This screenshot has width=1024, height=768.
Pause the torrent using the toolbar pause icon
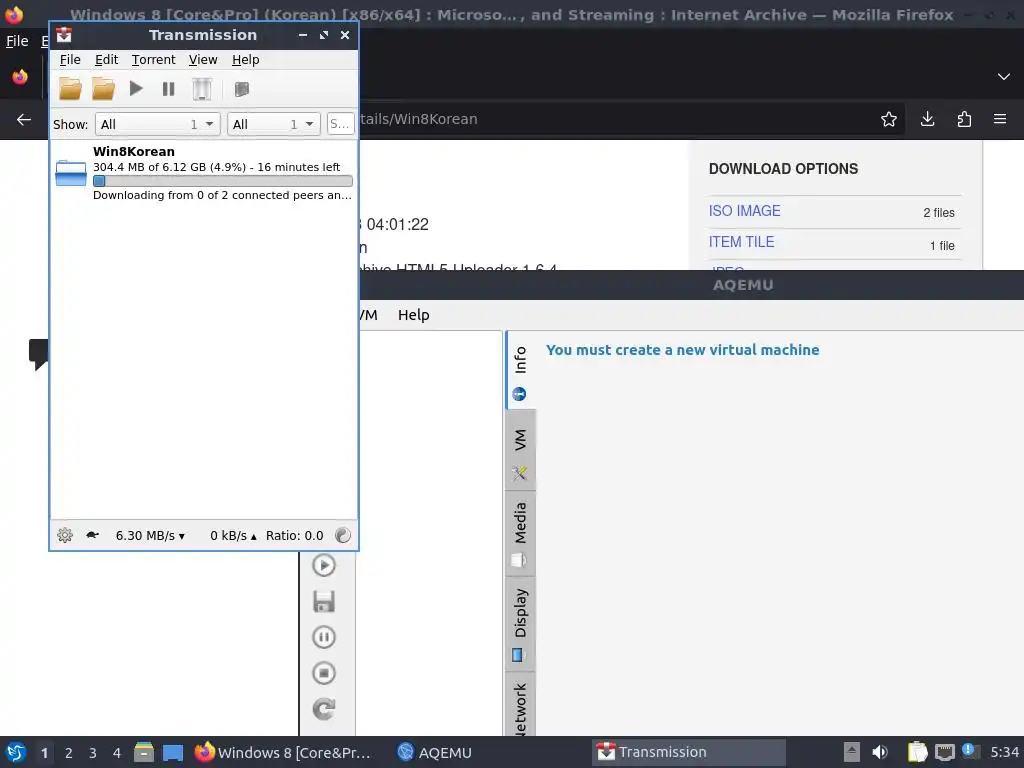(x=168, y=89)
